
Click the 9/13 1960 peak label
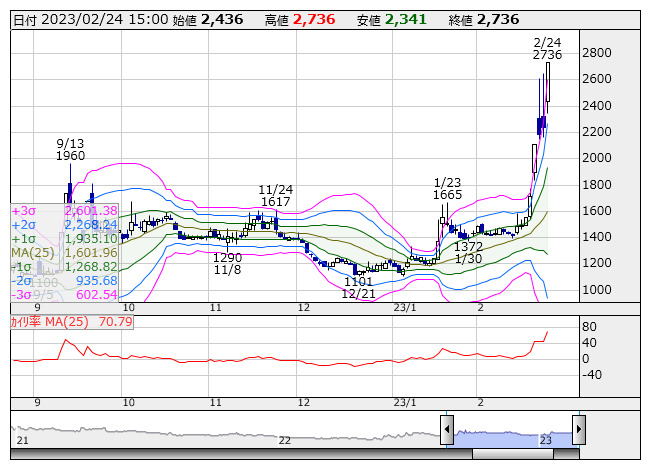pyautogui.click(x=70, y=150)
